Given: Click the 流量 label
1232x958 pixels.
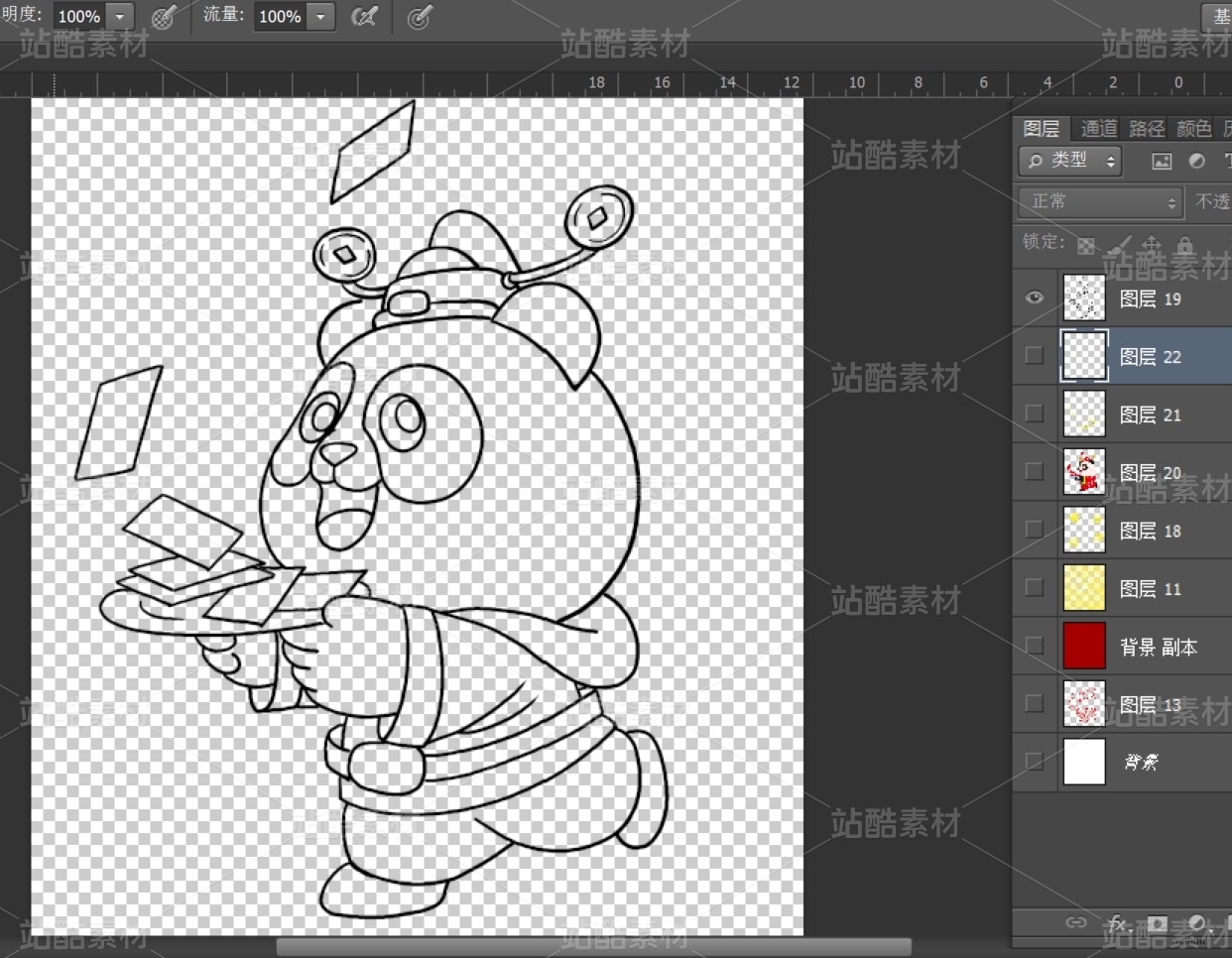Looking at the screenshot, I should click(223, 15).
